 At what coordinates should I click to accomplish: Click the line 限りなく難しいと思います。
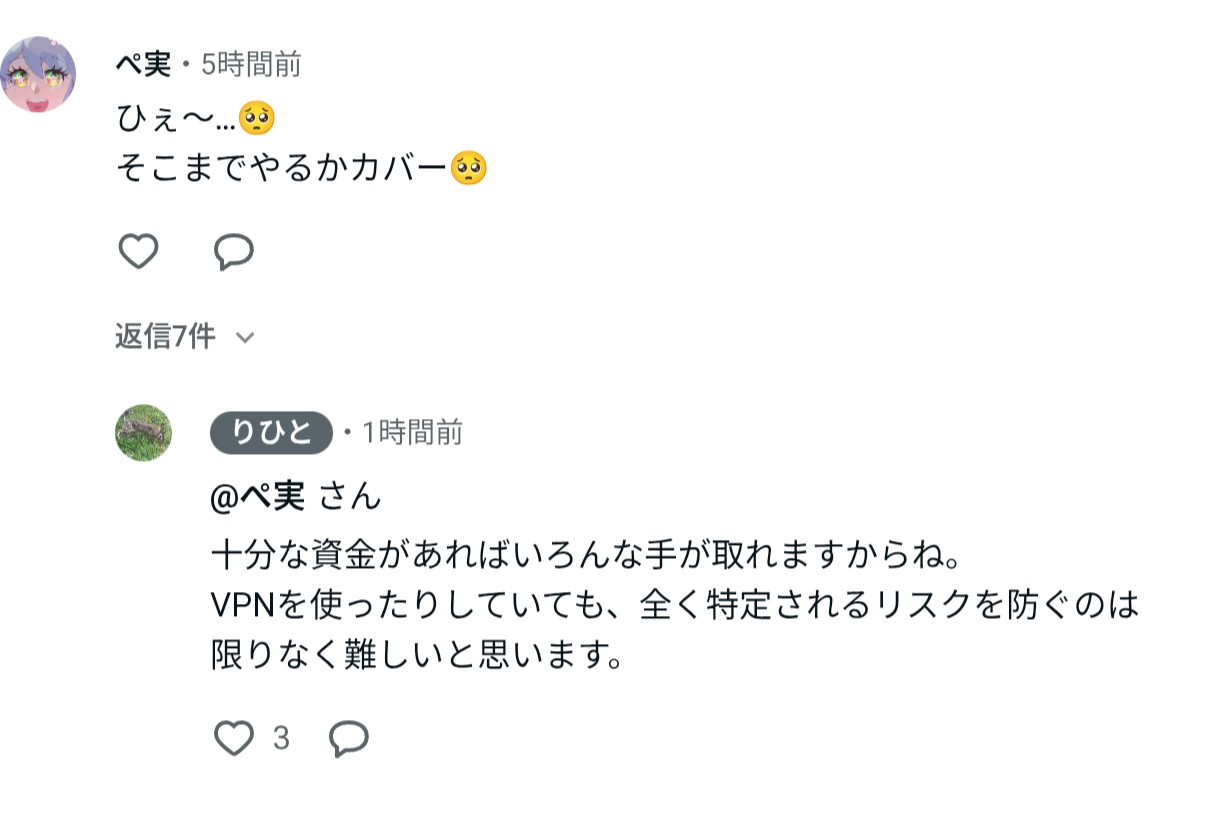pos(417,655)
